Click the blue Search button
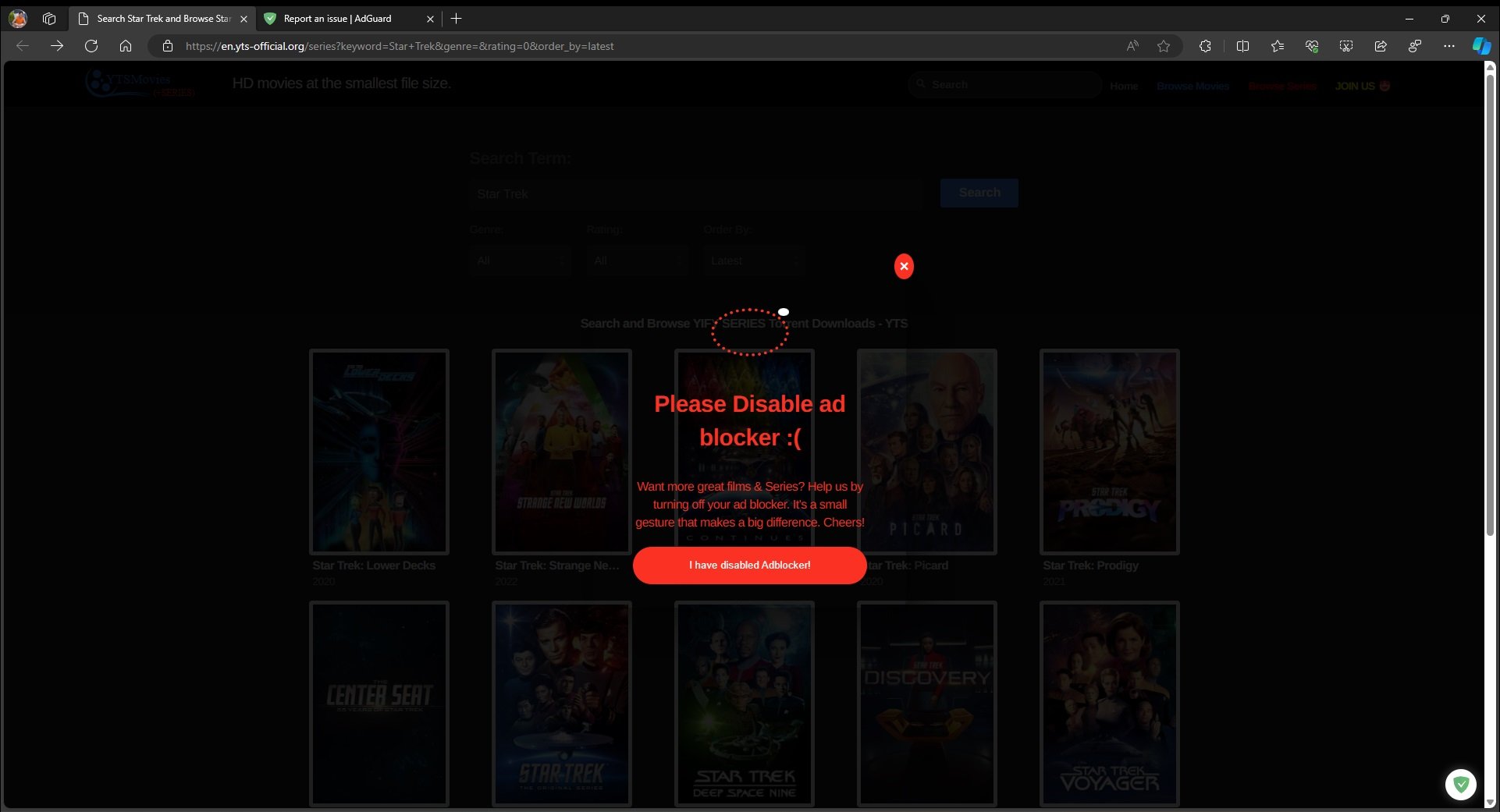Image resolution: width=1500 pixels, height=812 pixels. click(x=979, y=193)
